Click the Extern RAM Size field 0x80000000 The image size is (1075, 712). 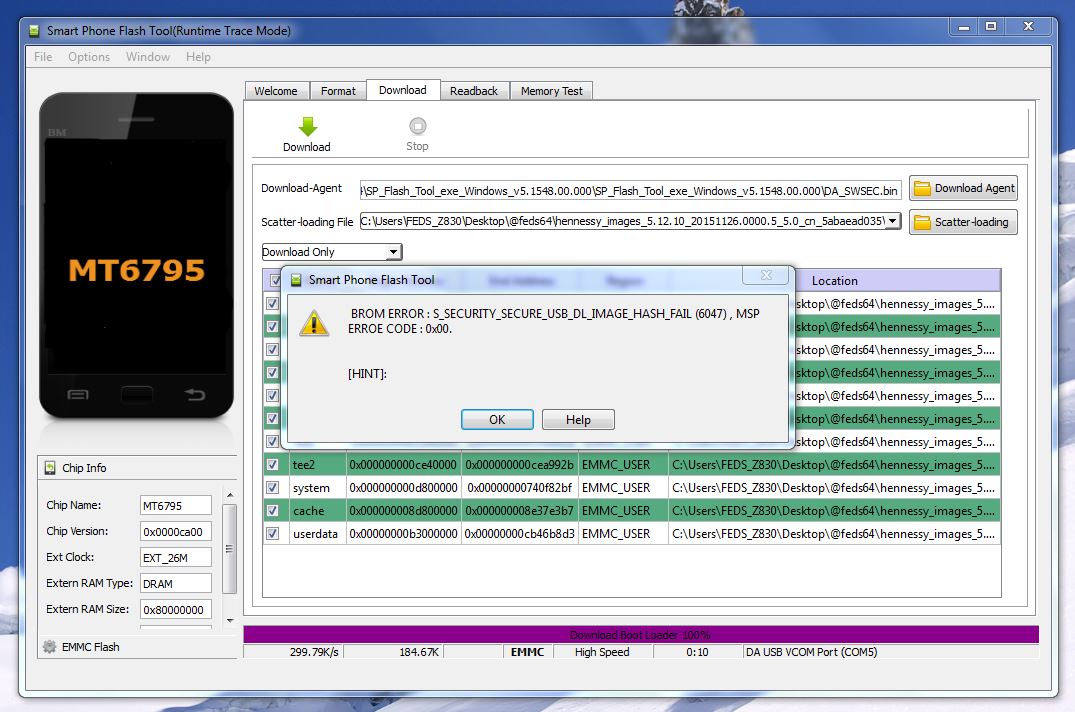click(176, 610)
